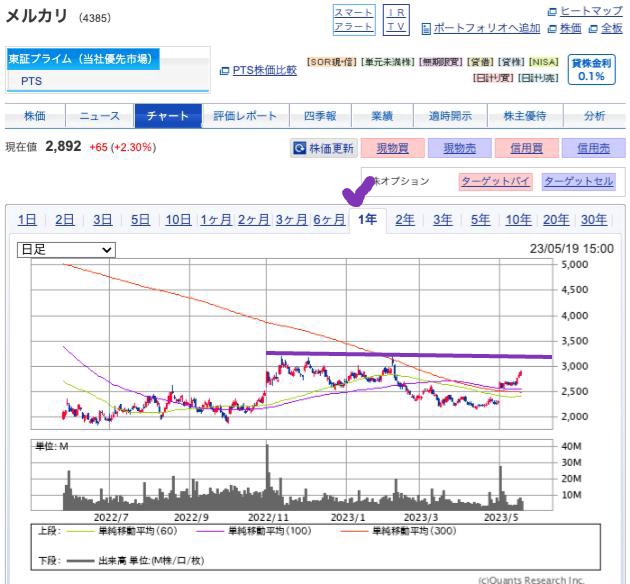Click the 現物買 button
This screenshot has width=630, height=584.
[x=393, y=148]
